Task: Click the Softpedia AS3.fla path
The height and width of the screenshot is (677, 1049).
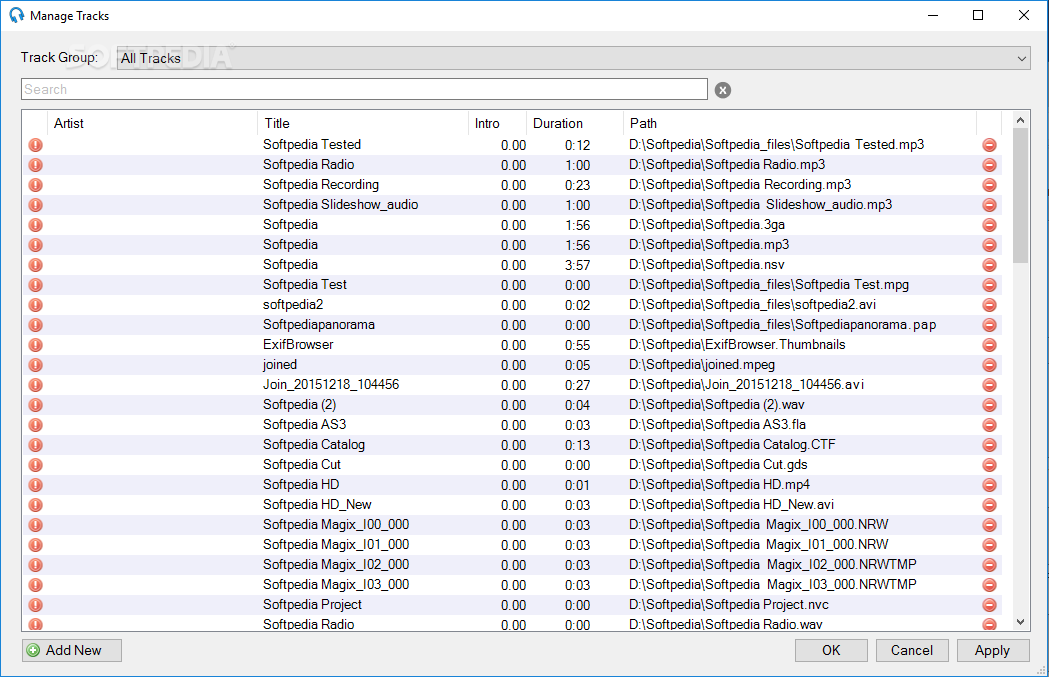Action: [x=717, y=425]
